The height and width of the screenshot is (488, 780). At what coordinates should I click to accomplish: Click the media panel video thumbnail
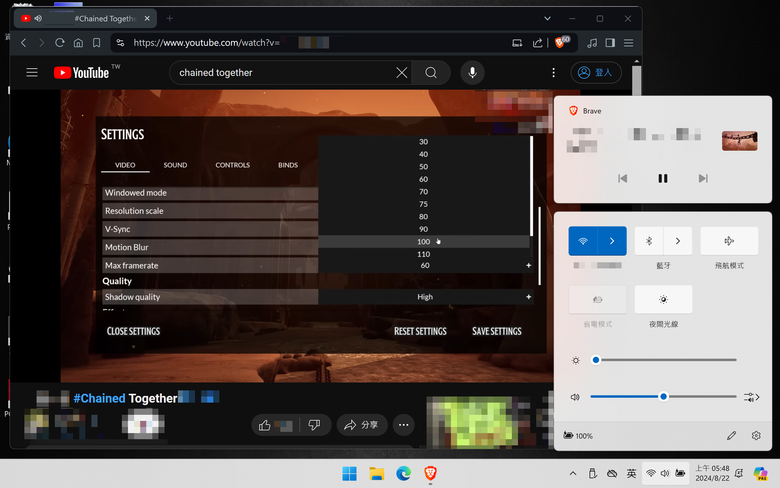point(740,141)
